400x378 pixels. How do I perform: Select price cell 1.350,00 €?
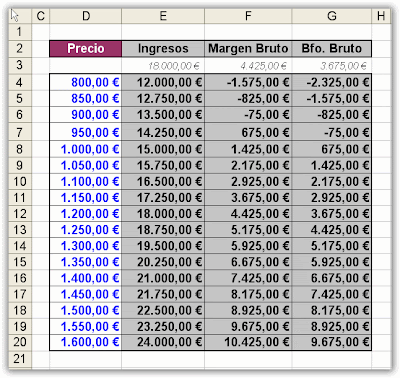86,262
